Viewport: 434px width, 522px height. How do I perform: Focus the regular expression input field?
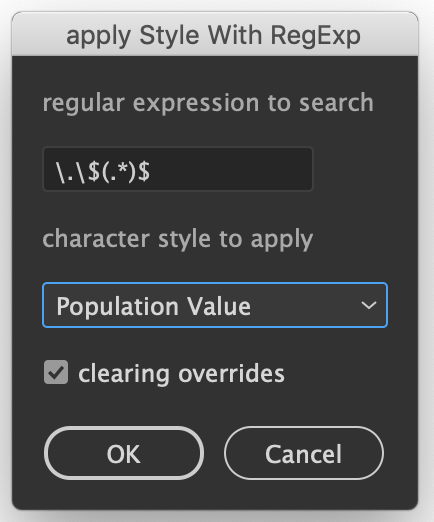click(178, 169)
